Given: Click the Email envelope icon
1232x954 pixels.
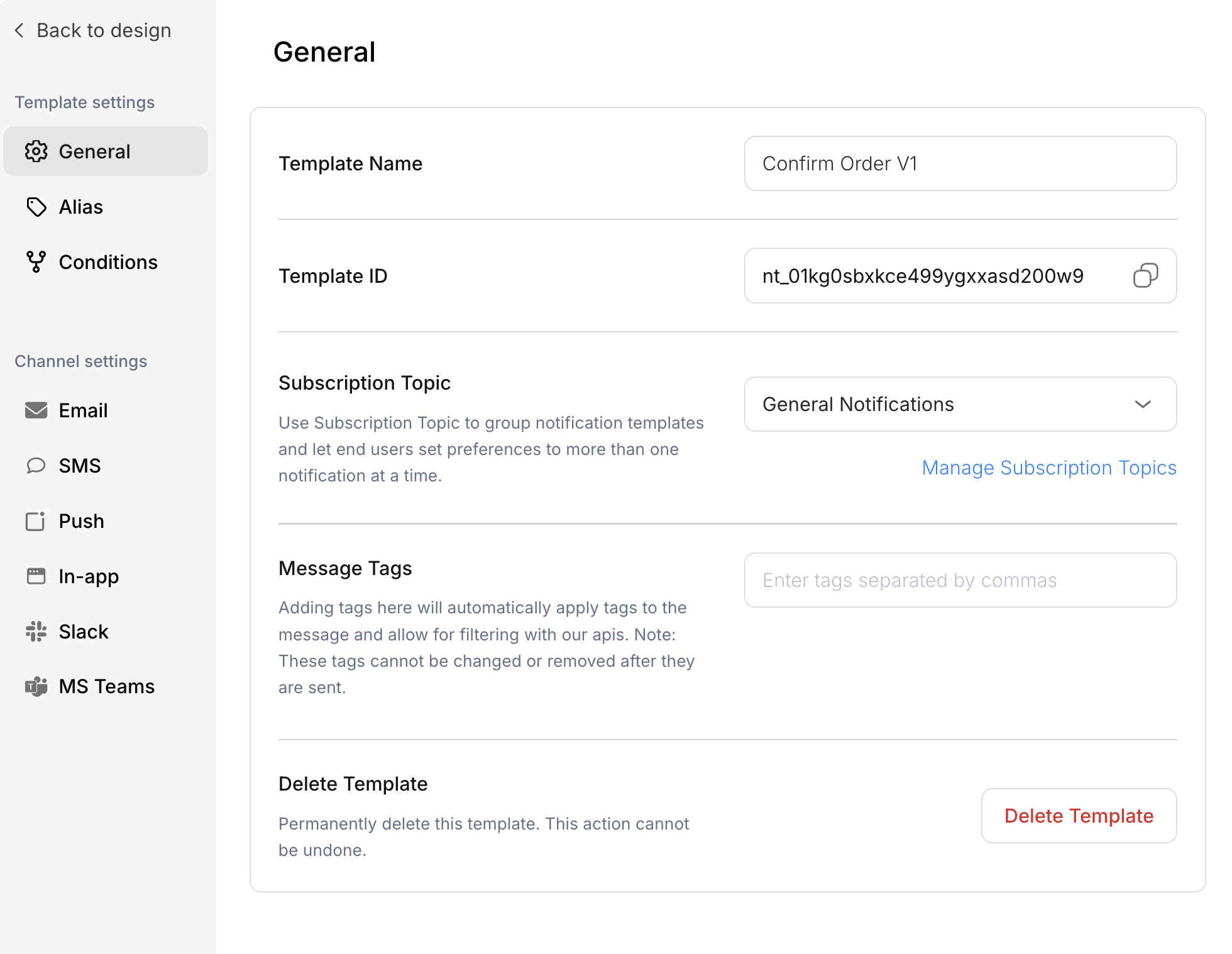Looking at the screenshot, I should (36, 410).
